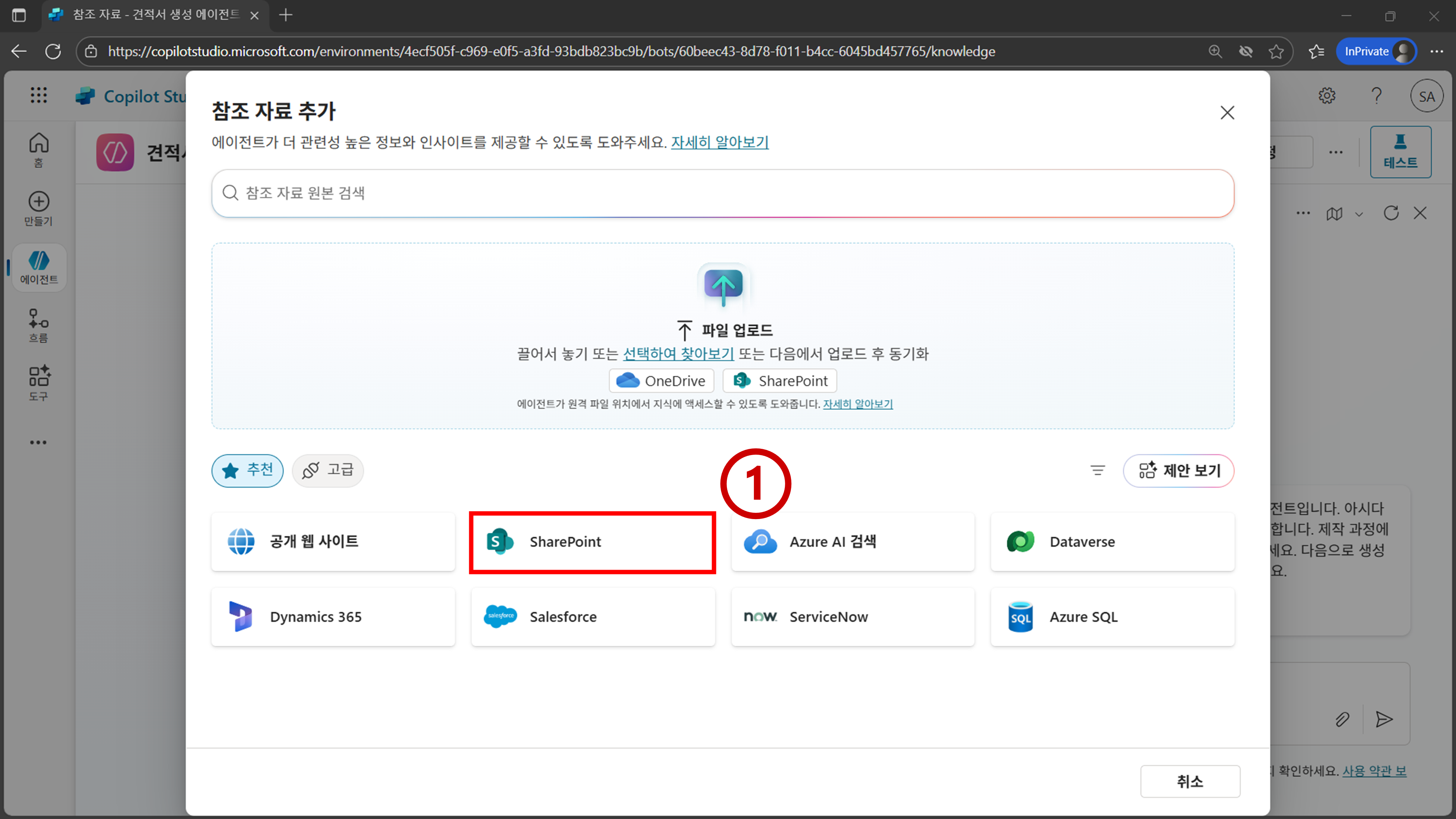Switch to the 추천 tab

point(248,470)
